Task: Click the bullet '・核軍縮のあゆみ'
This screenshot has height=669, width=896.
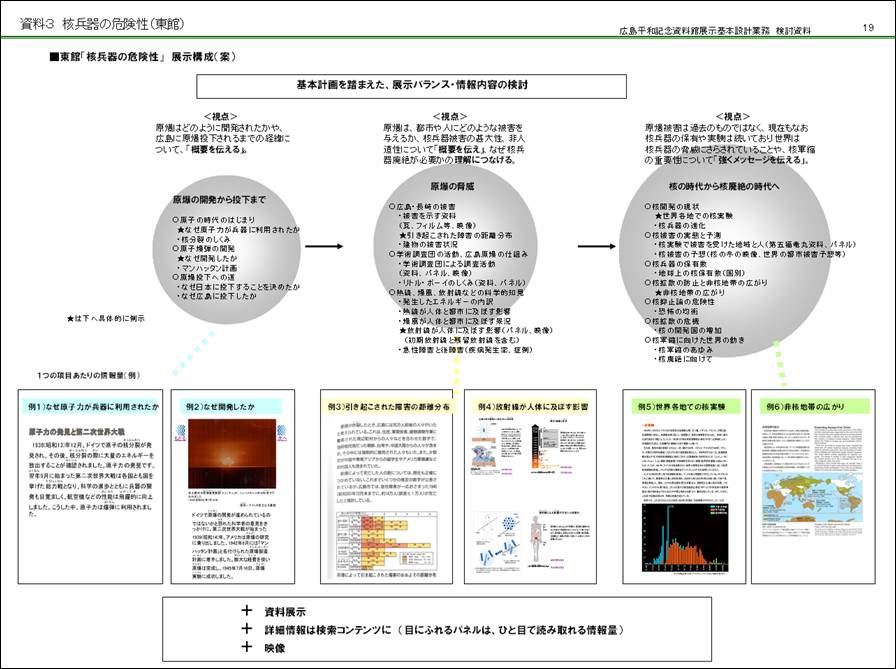Action: (x=683, y=350)
